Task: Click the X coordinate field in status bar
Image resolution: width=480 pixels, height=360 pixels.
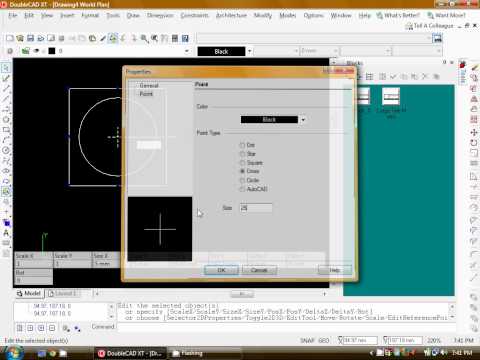Action: pos(360,340)
